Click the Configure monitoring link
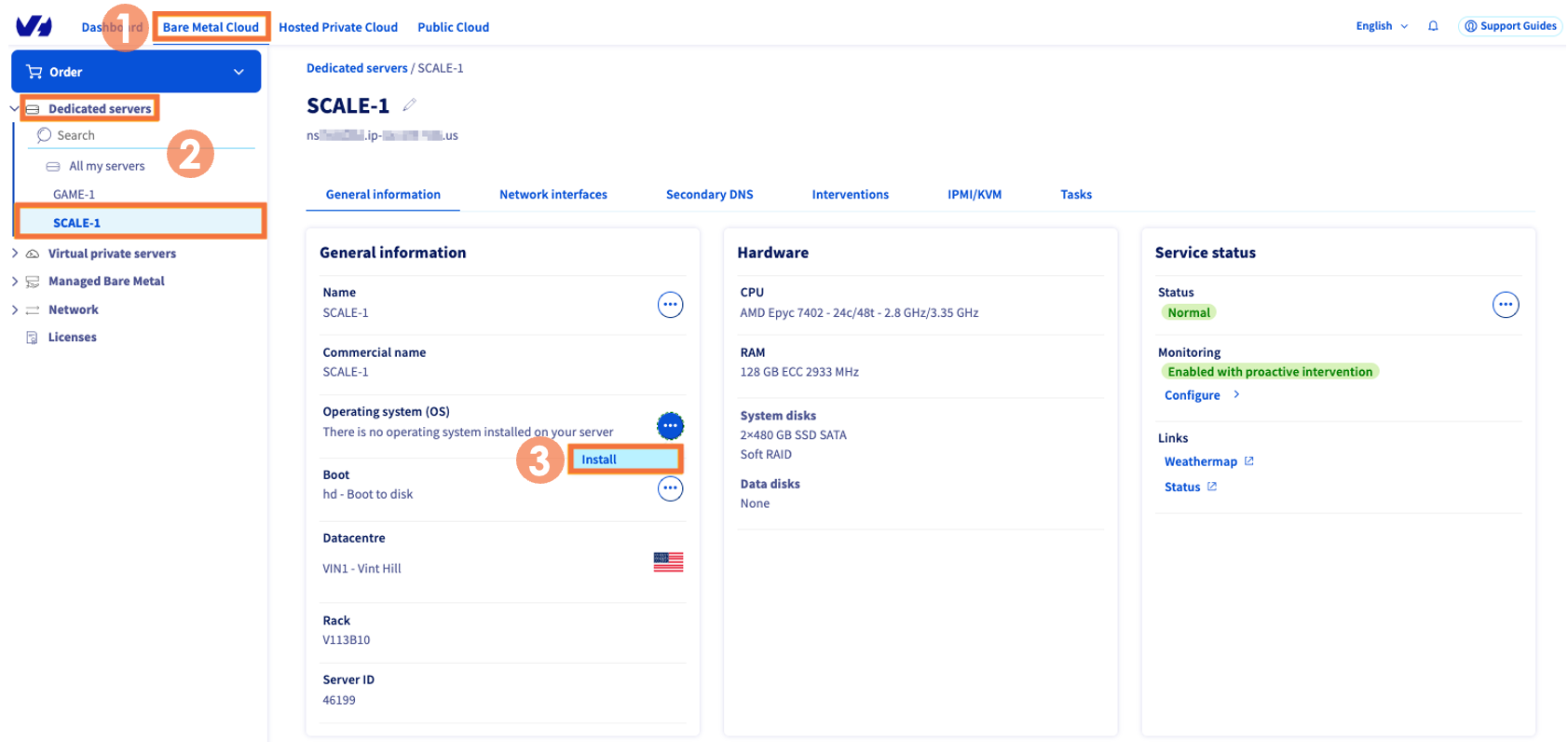This screenshot has width=1568, height=742. (1192, 395)
